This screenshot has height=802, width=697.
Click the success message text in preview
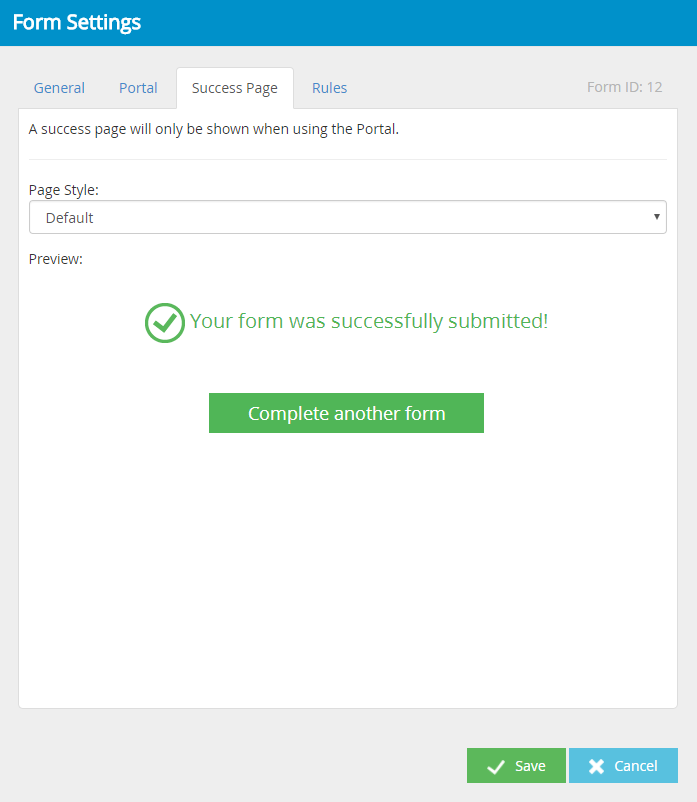(x=369, y=321)
